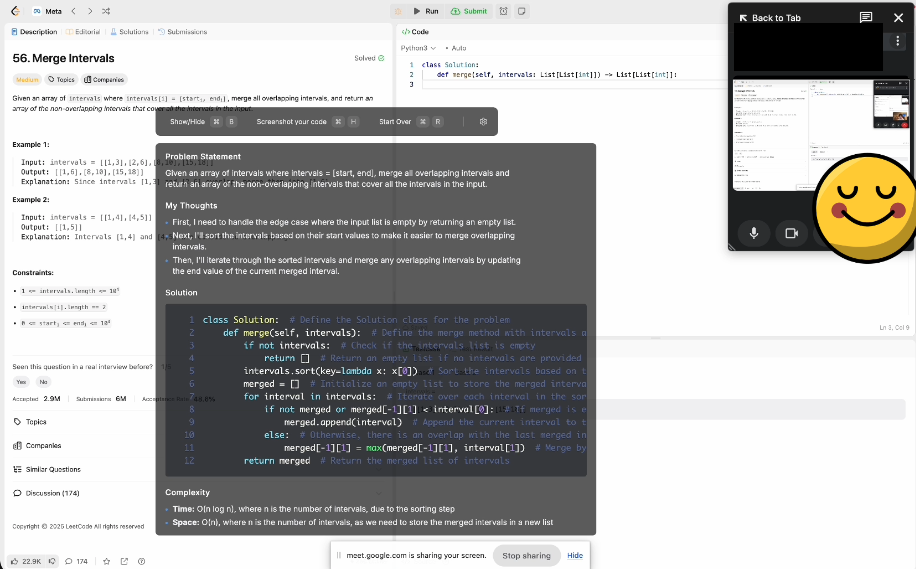
Task: Click the Constraints heading
Action: [33, 273]
